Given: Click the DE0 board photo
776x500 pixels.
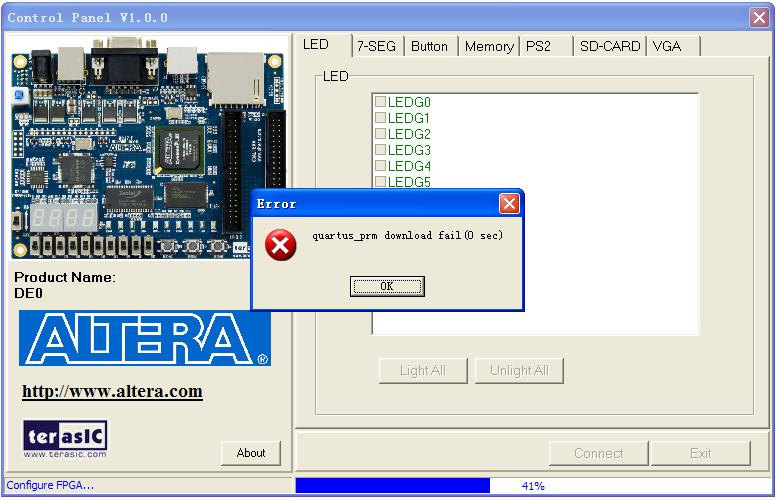Looking at the screenshot, I should pos(148,148).
